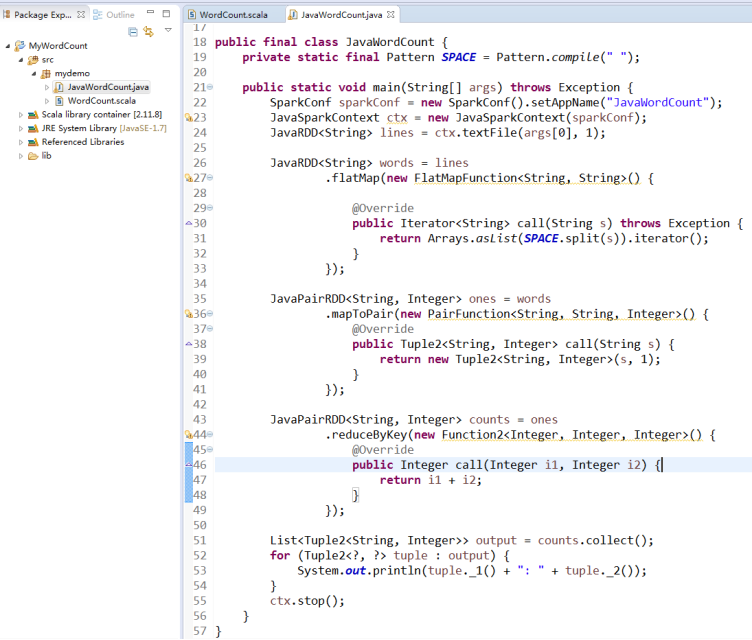The image size is (752, 640).
Task: Click the line number 52 in the gutter
Action: tap(200, 556)
